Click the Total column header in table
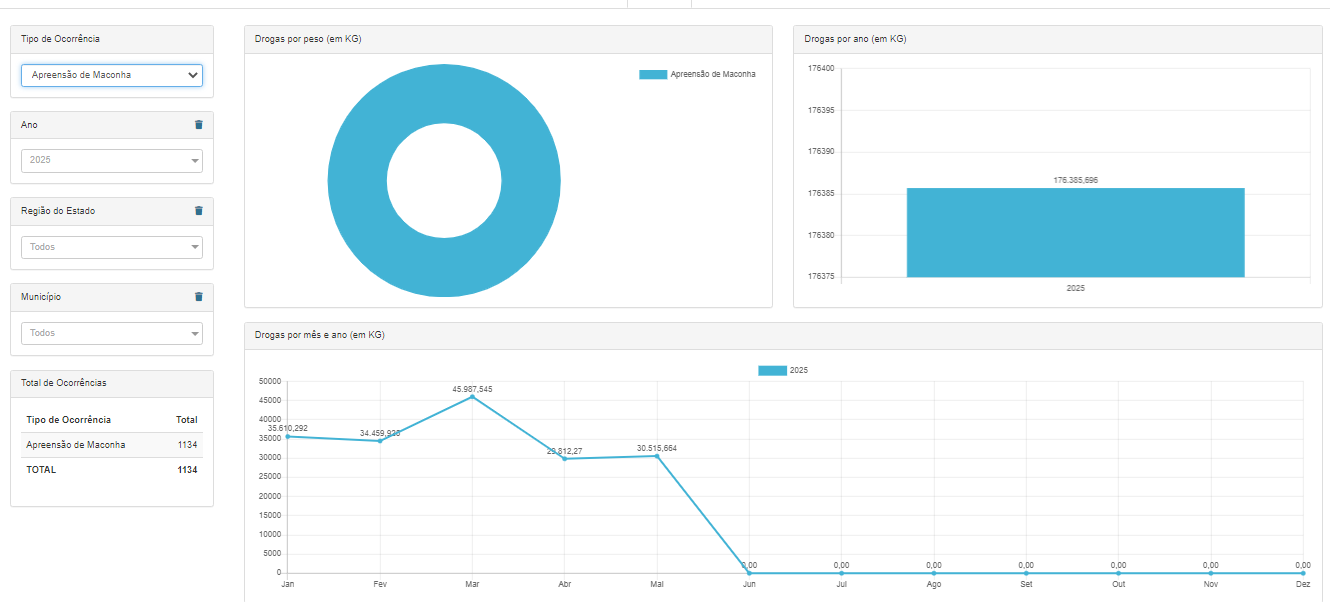Viewport: 1330px width, 602px height. 186,420
